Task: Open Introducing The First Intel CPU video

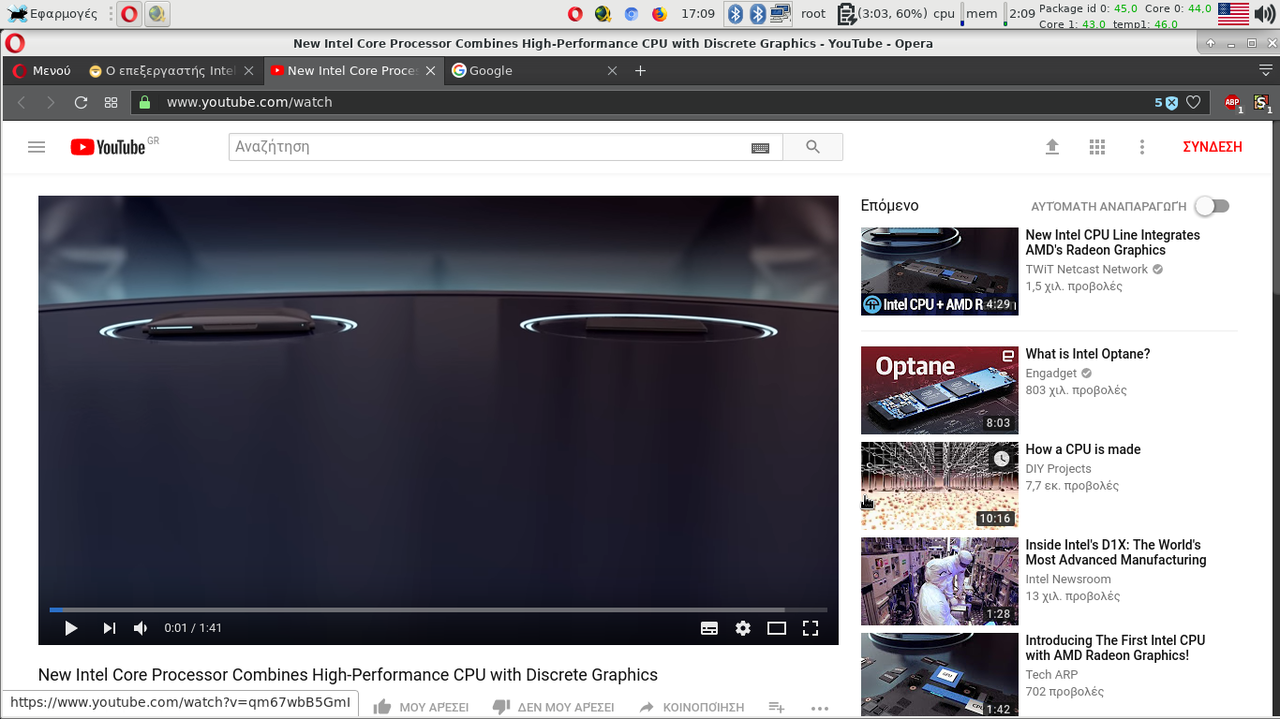Action: [x=1115, y=648]
